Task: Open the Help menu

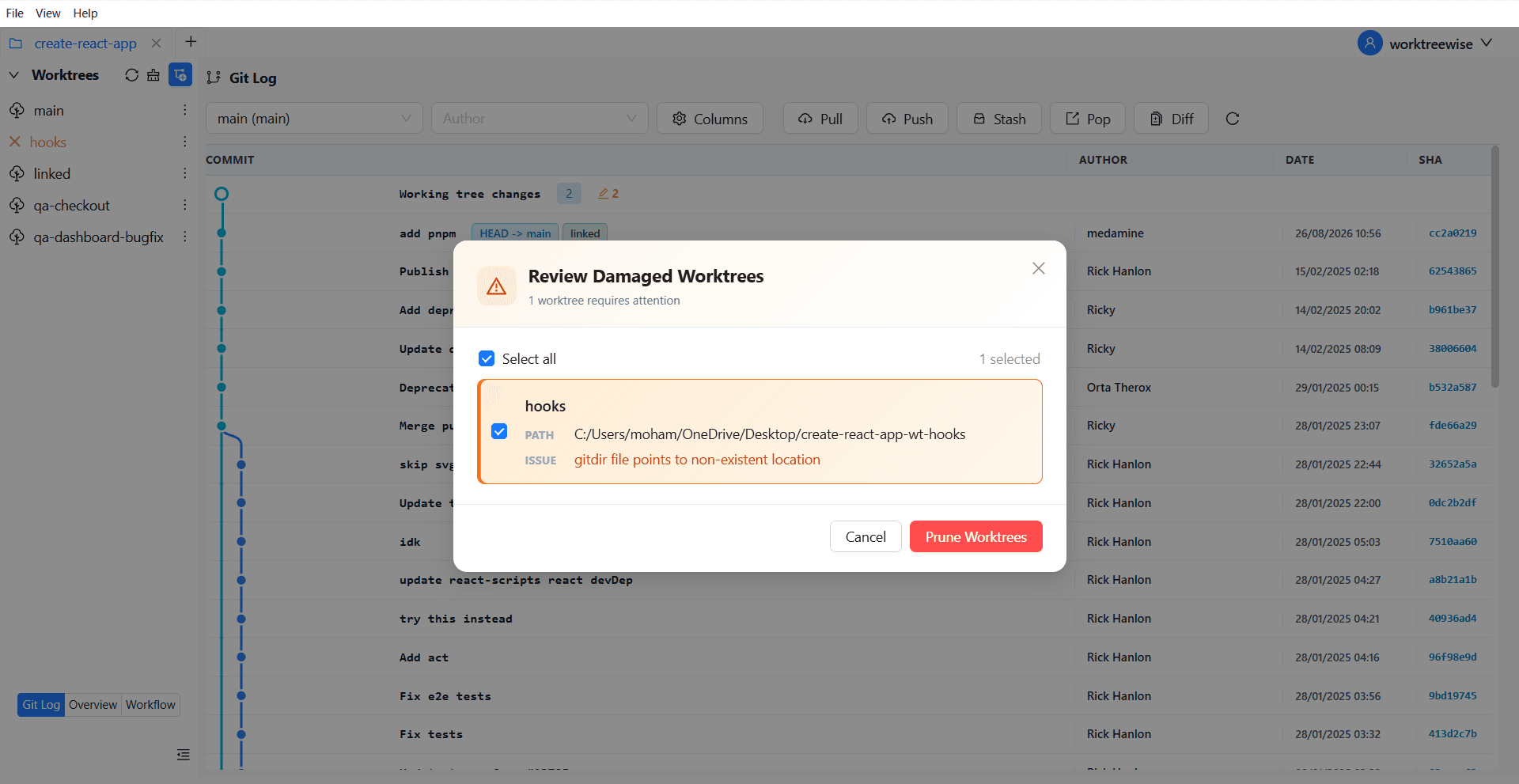Action: pos(85,13)
